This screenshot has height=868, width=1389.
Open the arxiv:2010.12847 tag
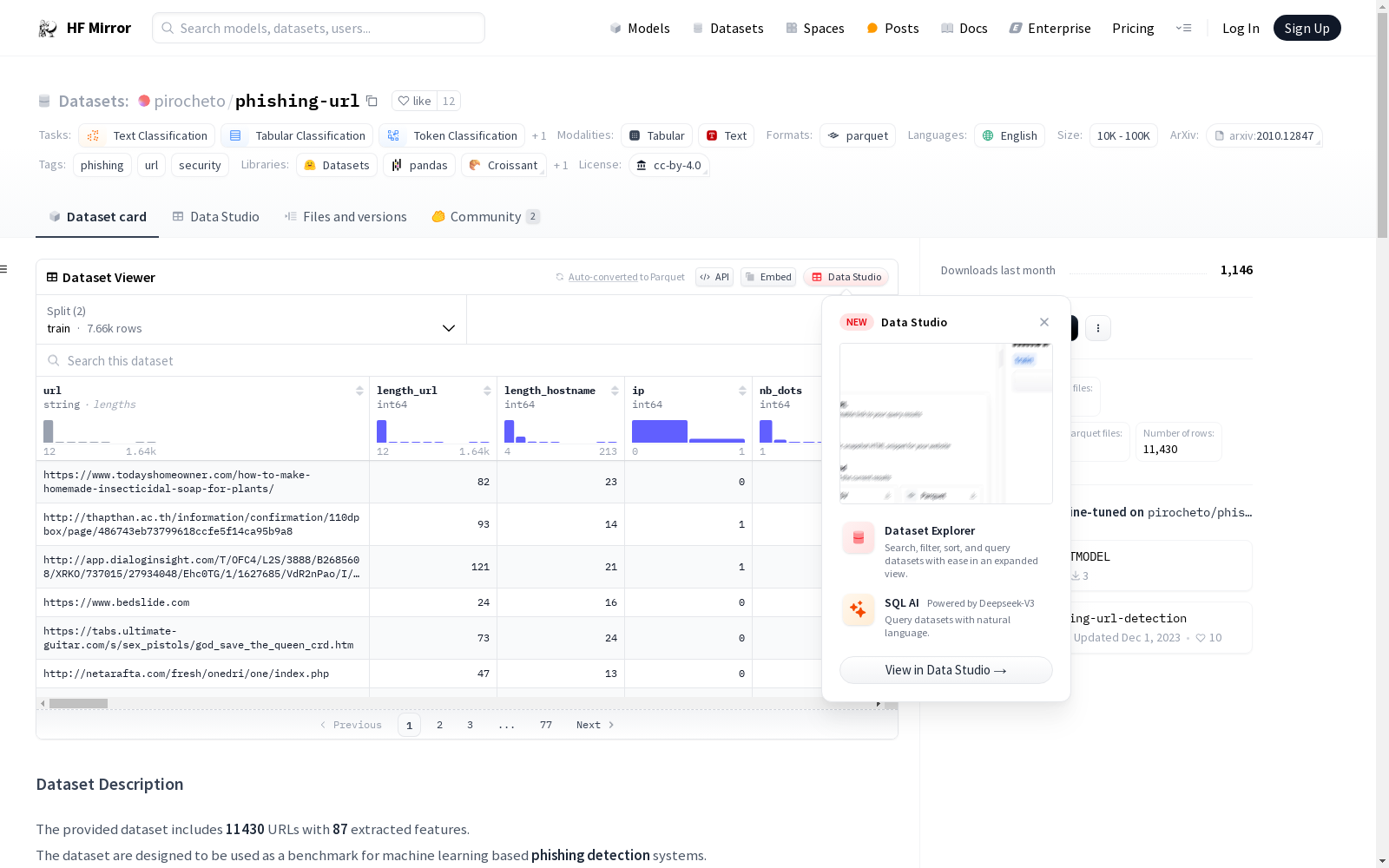[1264, 135]
